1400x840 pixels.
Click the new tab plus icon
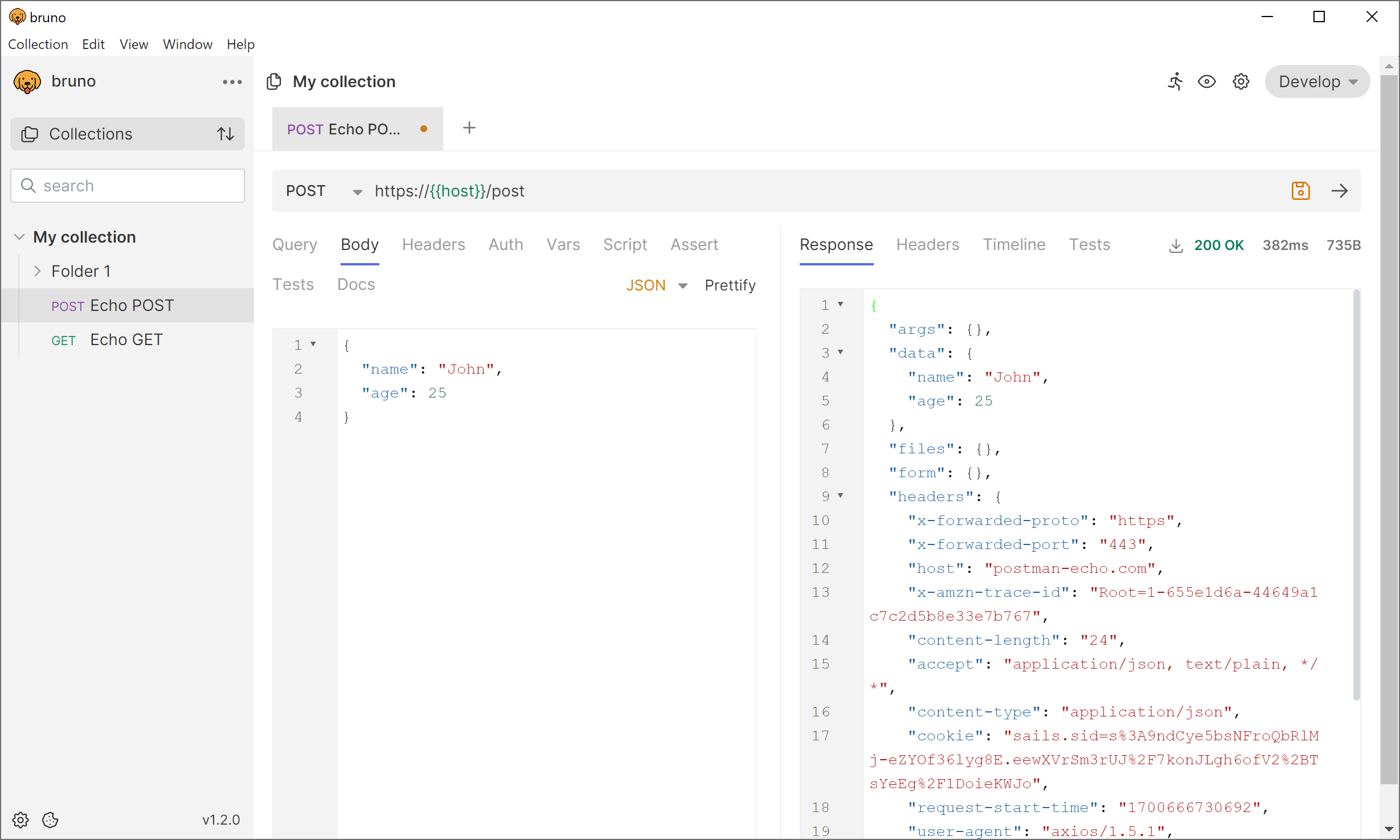coord(467,128)
